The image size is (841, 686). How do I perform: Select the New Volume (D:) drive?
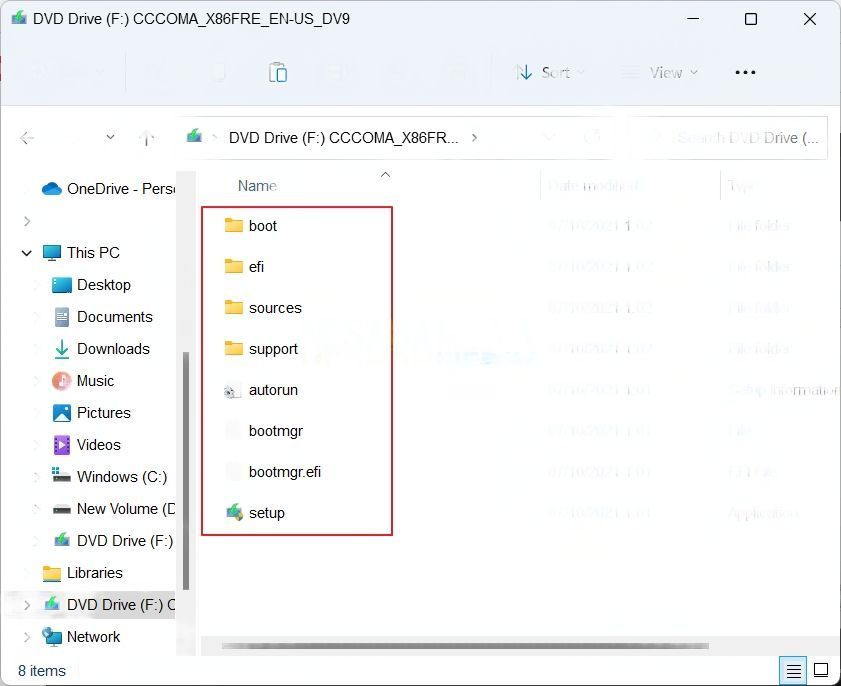(x=114, y=508)
